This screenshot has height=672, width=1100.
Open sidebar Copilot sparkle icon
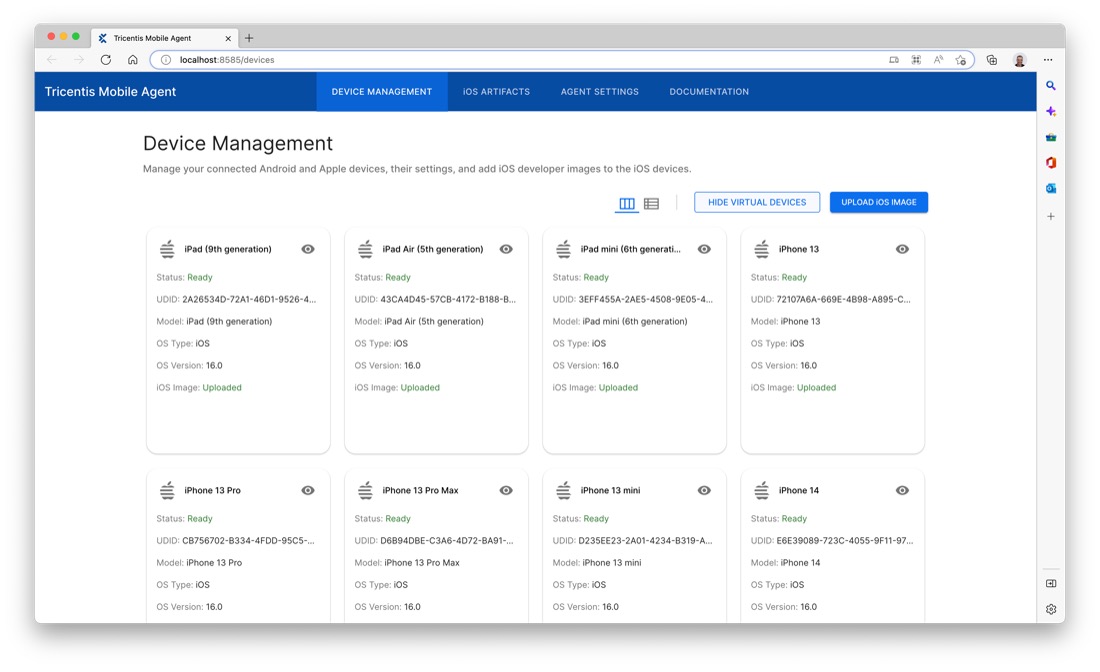(1051, 112)
